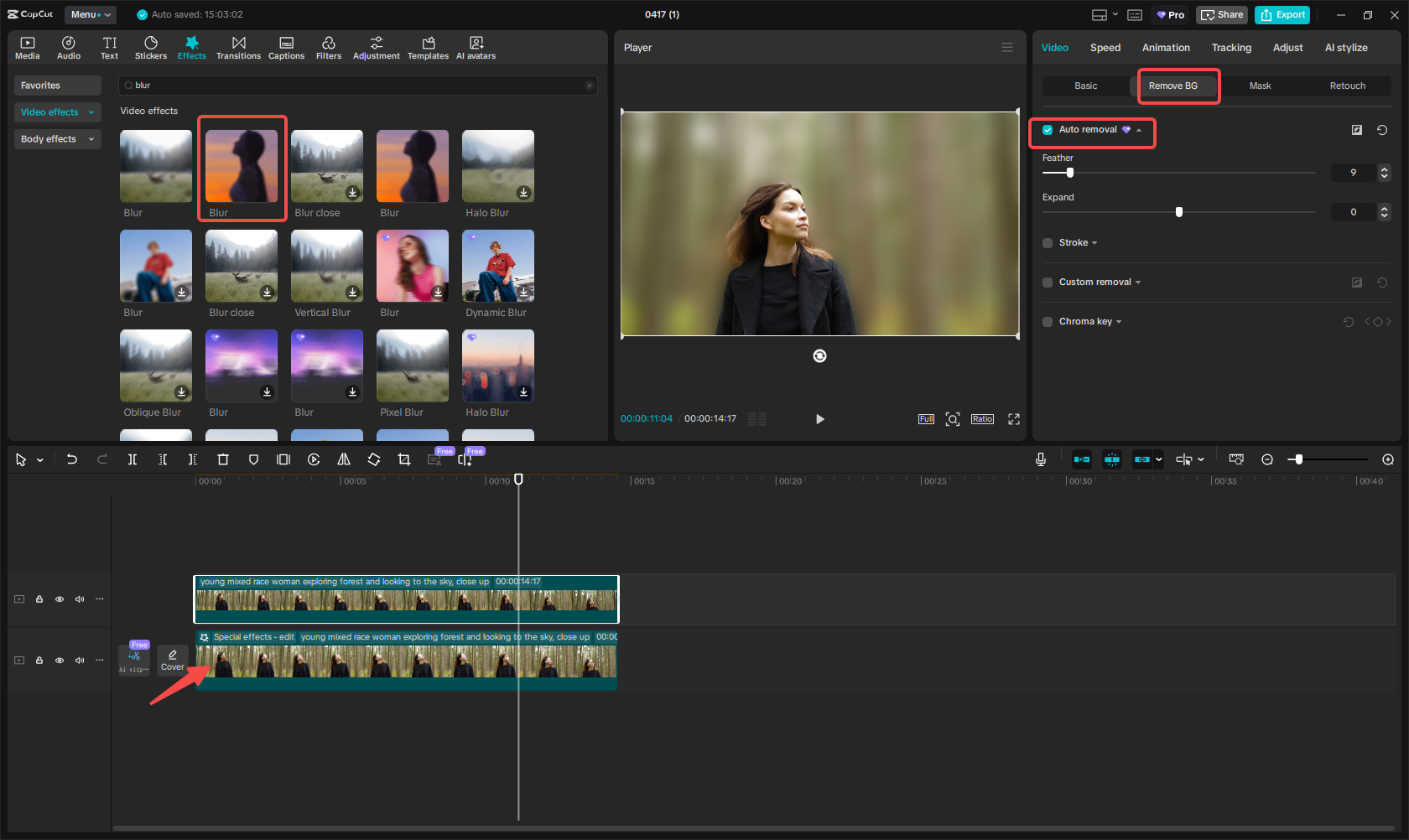Image resolution: width=1409 pixels, height=840 pixels.
Task: Enable the Stroke checkbox
Action: pos(1048,243)
